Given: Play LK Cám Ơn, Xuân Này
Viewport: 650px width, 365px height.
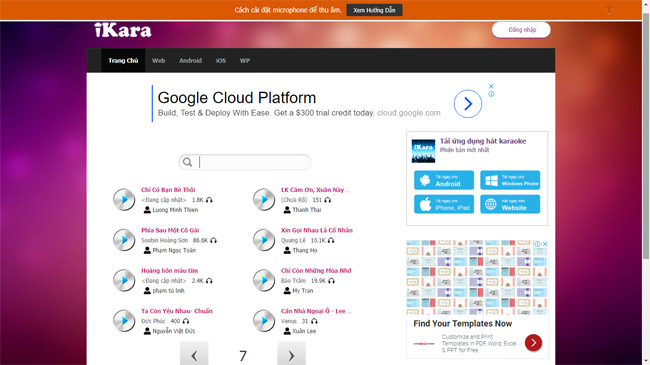Looking at the screenshot, I should coord(264,200).
